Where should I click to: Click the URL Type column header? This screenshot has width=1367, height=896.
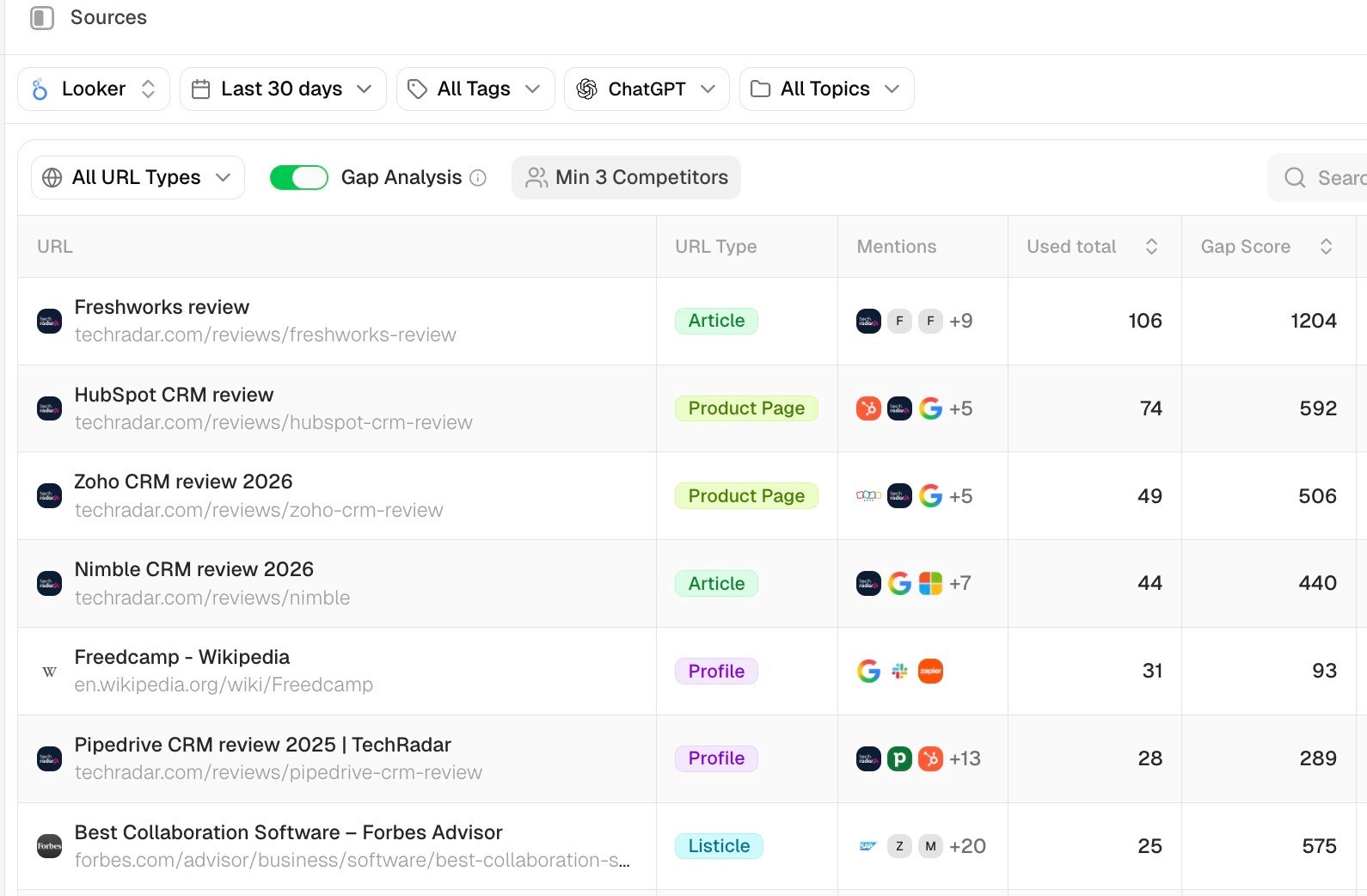point(715,247)
